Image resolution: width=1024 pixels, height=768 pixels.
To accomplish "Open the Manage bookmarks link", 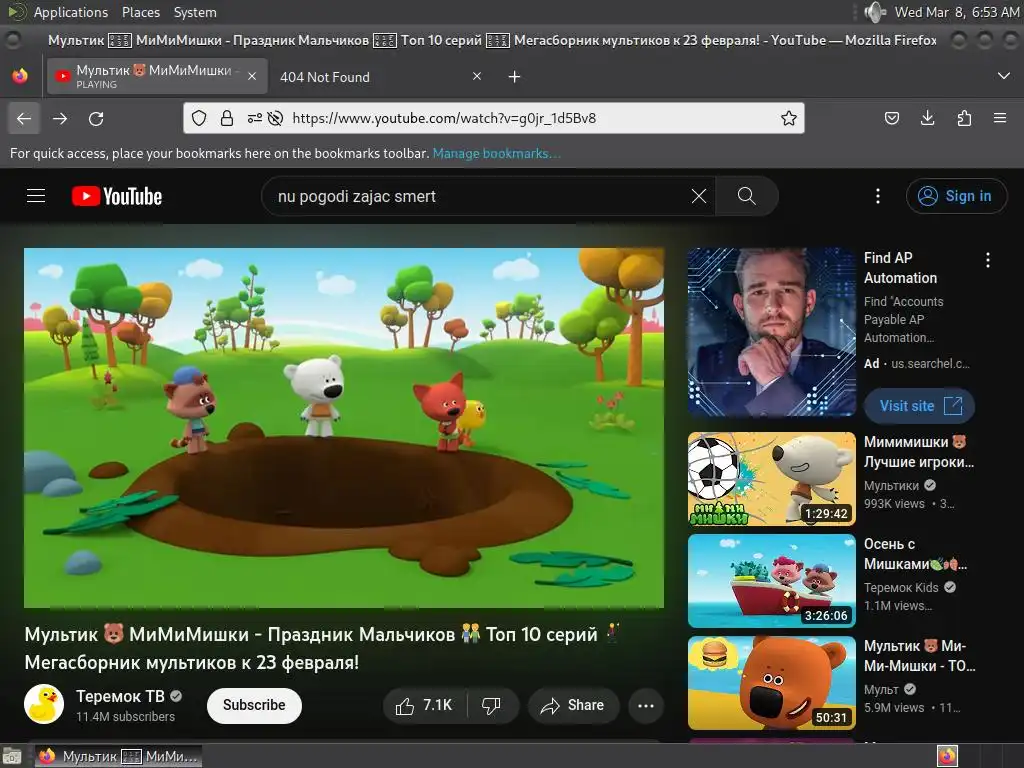I will click(496, 153).
